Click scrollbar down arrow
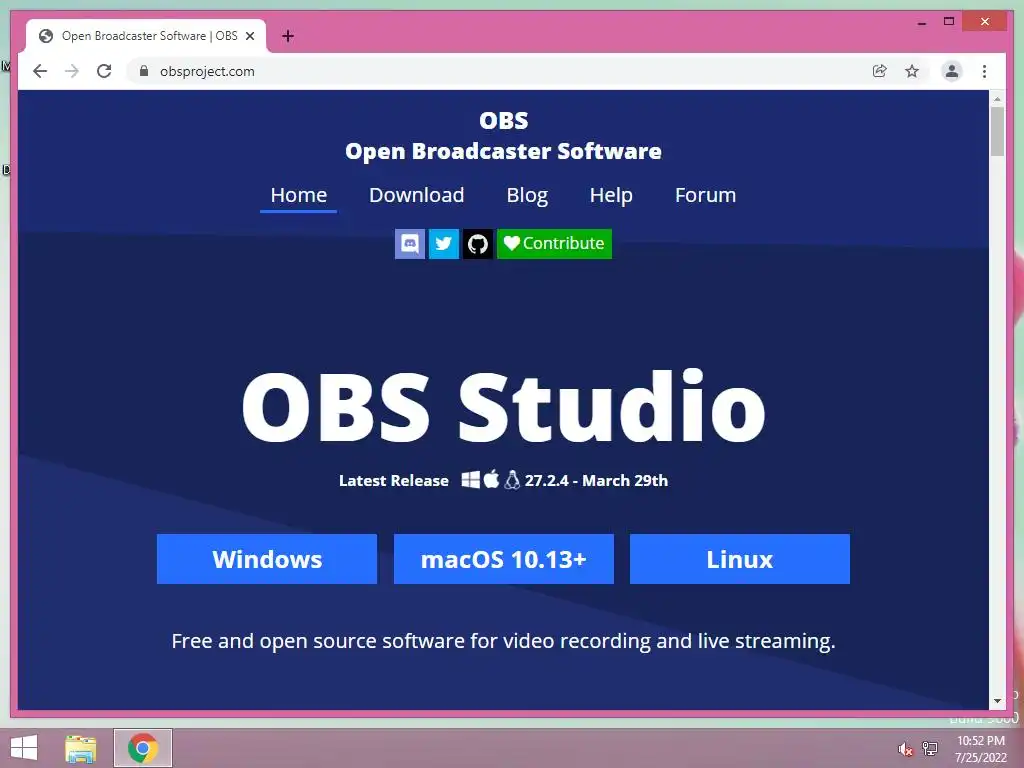The image size is (1024, 768). [997, 701]
